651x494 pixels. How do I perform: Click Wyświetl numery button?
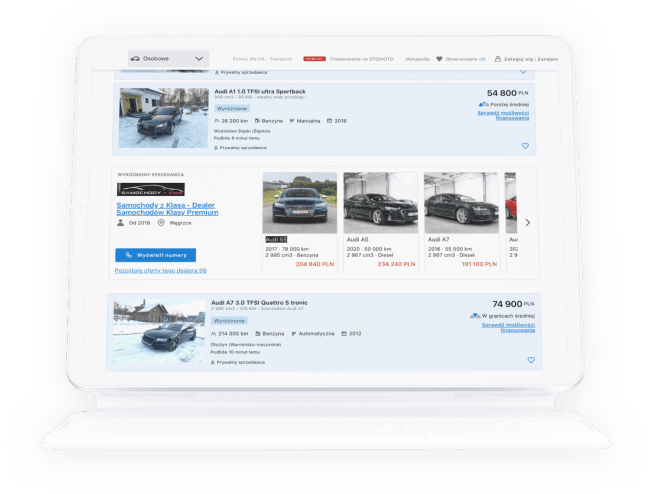point(156,255)
